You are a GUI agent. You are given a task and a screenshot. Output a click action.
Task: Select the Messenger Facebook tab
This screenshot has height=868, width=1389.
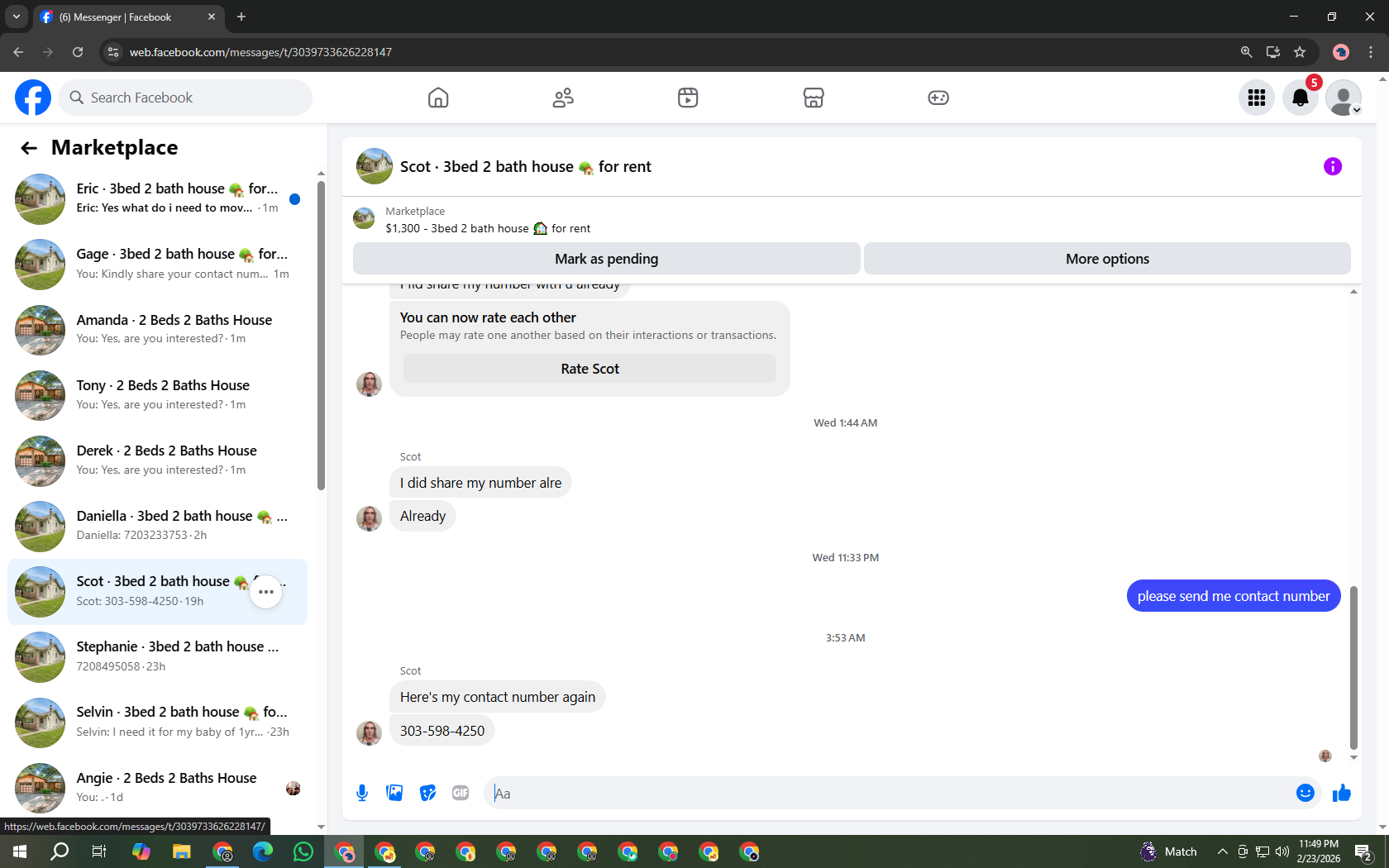pos(128,17)
